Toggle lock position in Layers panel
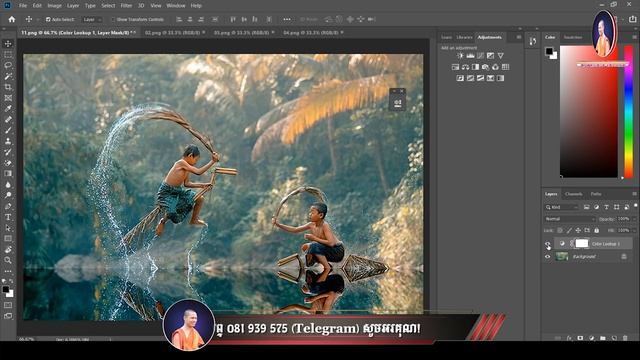Screen dimensions: 640x360 (578, 231)
